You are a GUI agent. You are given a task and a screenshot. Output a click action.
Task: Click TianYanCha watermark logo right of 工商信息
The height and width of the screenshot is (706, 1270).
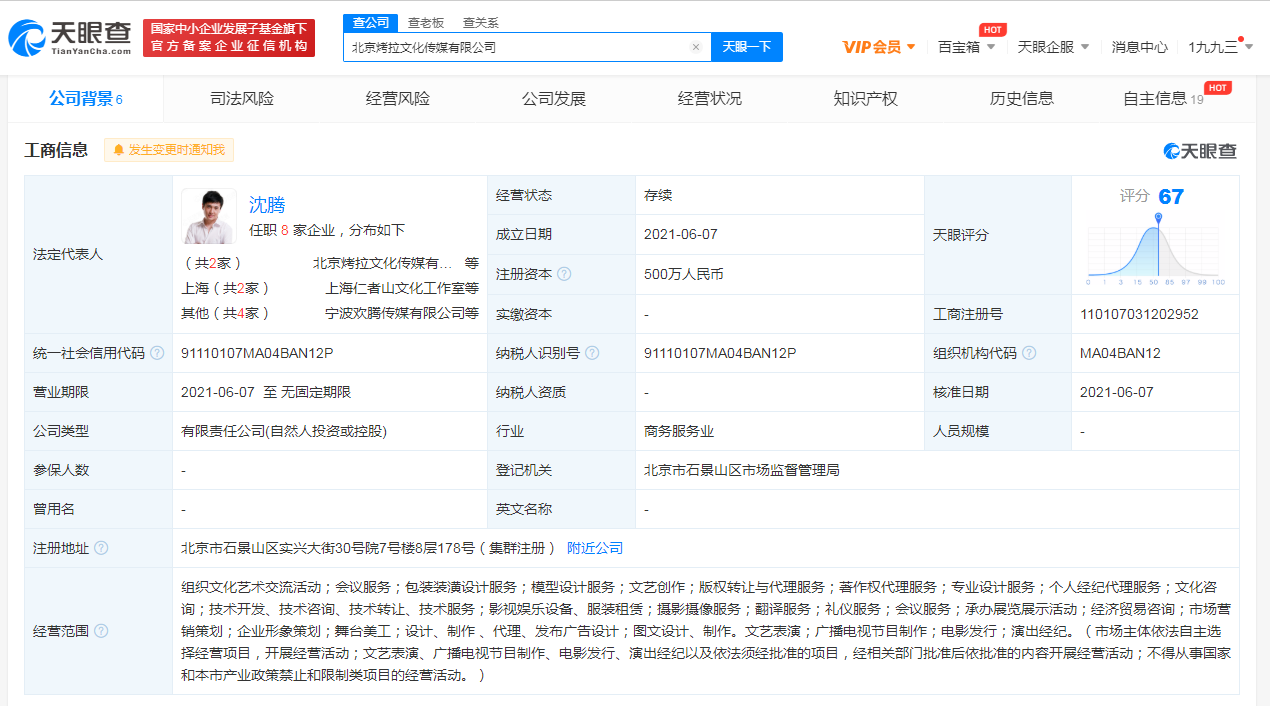coord(1200,151)
